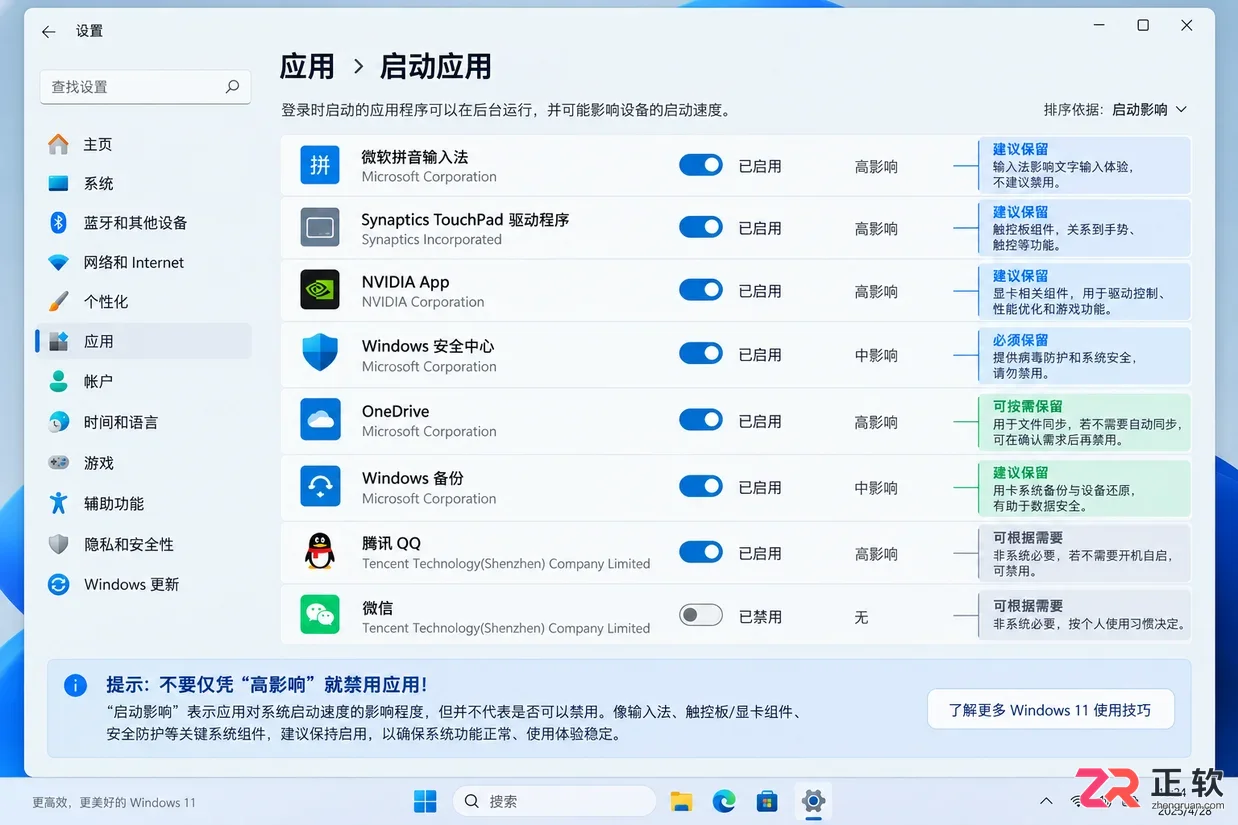Turn off Synaptics TouchPad startup toggle
Image resolution: width=1238 pixels, height=825 pixels.
tap(701, 227)
